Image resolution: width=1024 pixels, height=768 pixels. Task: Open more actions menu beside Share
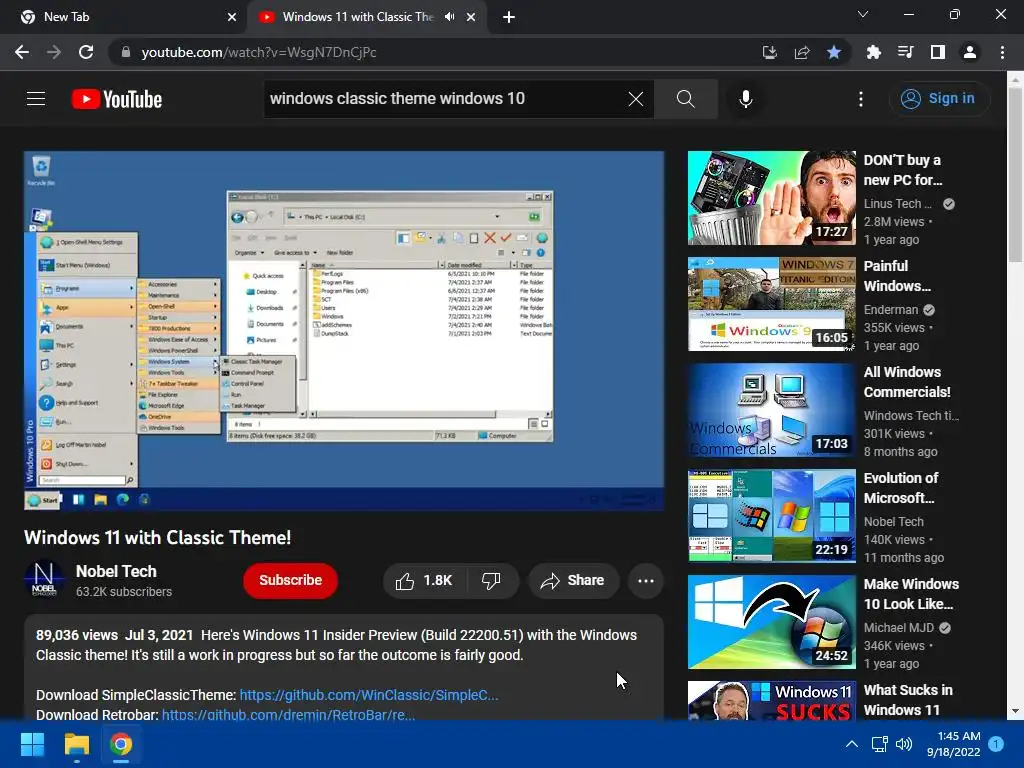pyautogui.click(x=646, y=581)
